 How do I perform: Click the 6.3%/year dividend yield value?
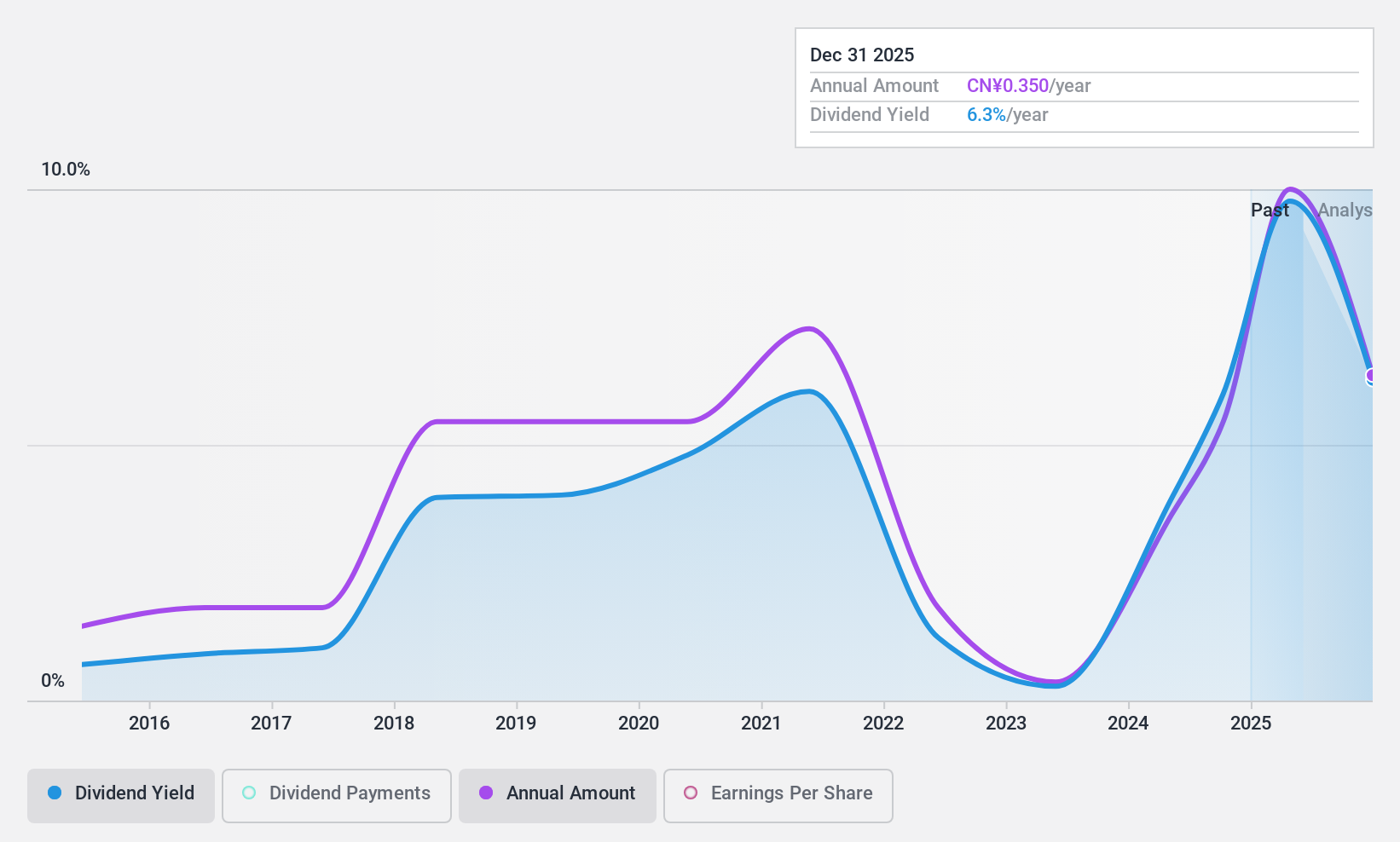pos(1007,115)
